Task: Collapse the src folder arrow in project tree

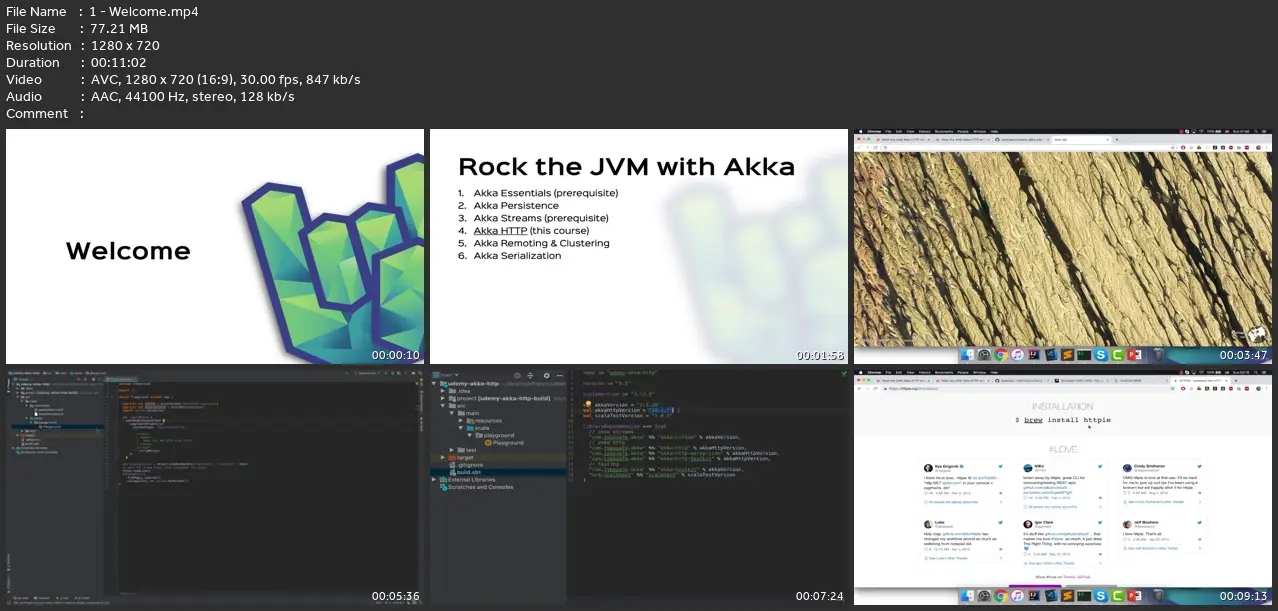Action: (443, 406)
